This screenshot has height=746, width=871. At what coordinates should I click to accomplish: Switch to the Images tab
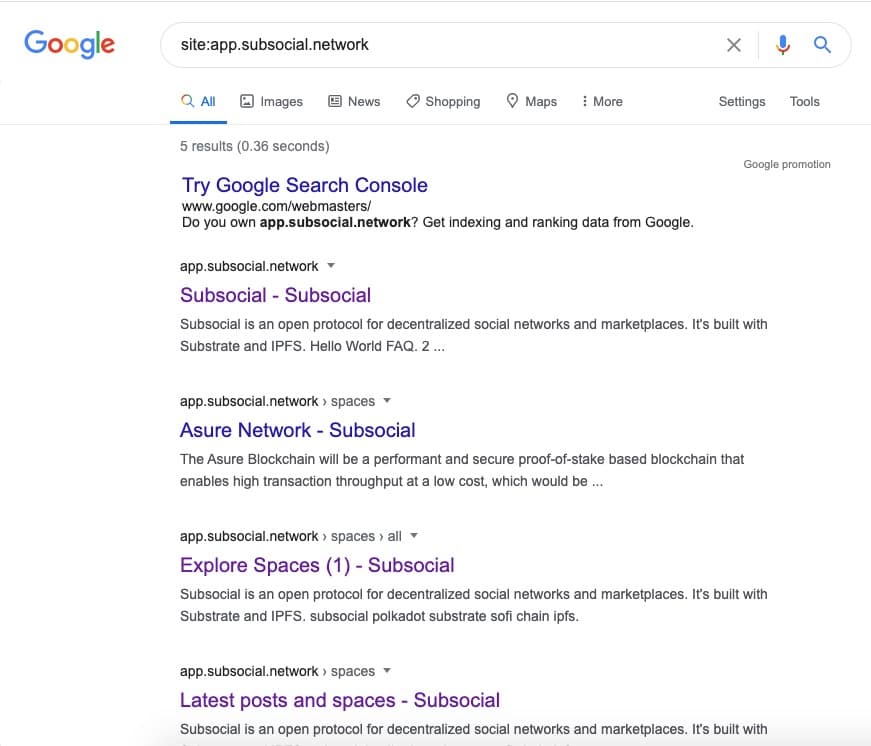tap(271, 102)
